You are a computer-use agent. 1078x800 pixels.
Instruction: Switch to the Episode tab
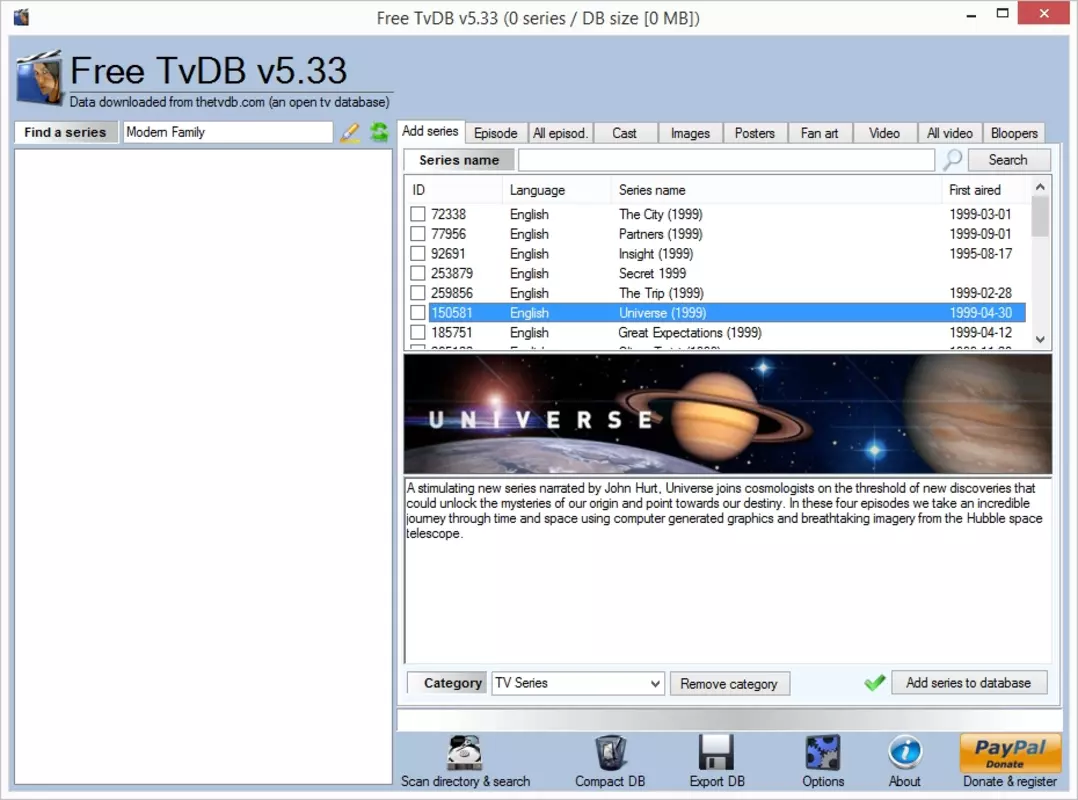point(496,133)
